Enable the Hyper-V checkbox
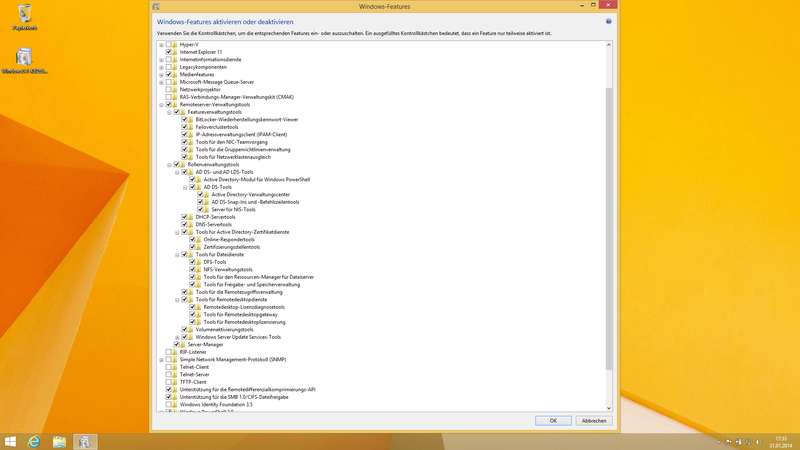This screenshot has height=450, width=800. coord(168,44)
